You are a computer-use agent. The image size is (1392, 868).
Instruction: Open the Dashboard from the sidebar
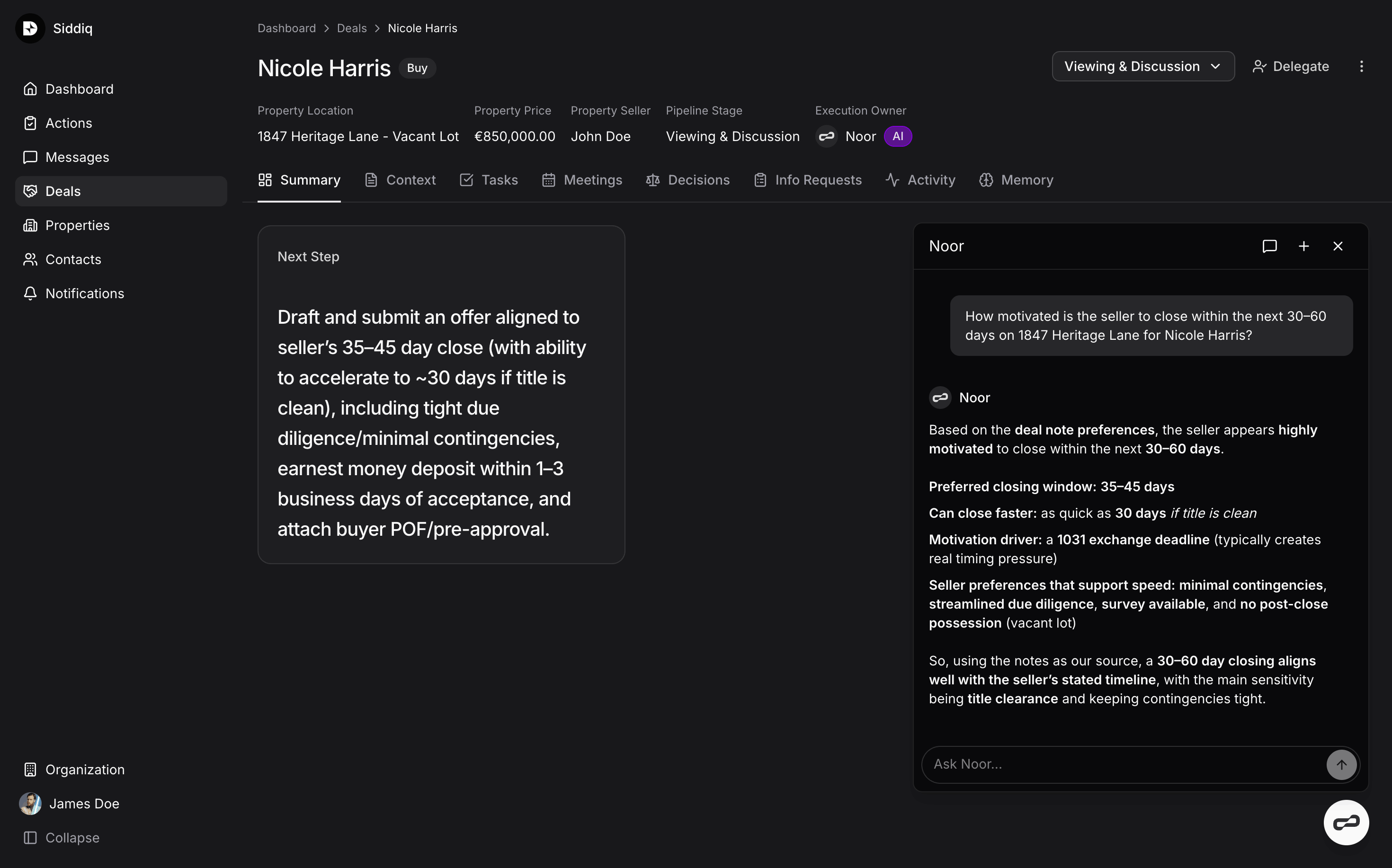[x=79, y=89]
